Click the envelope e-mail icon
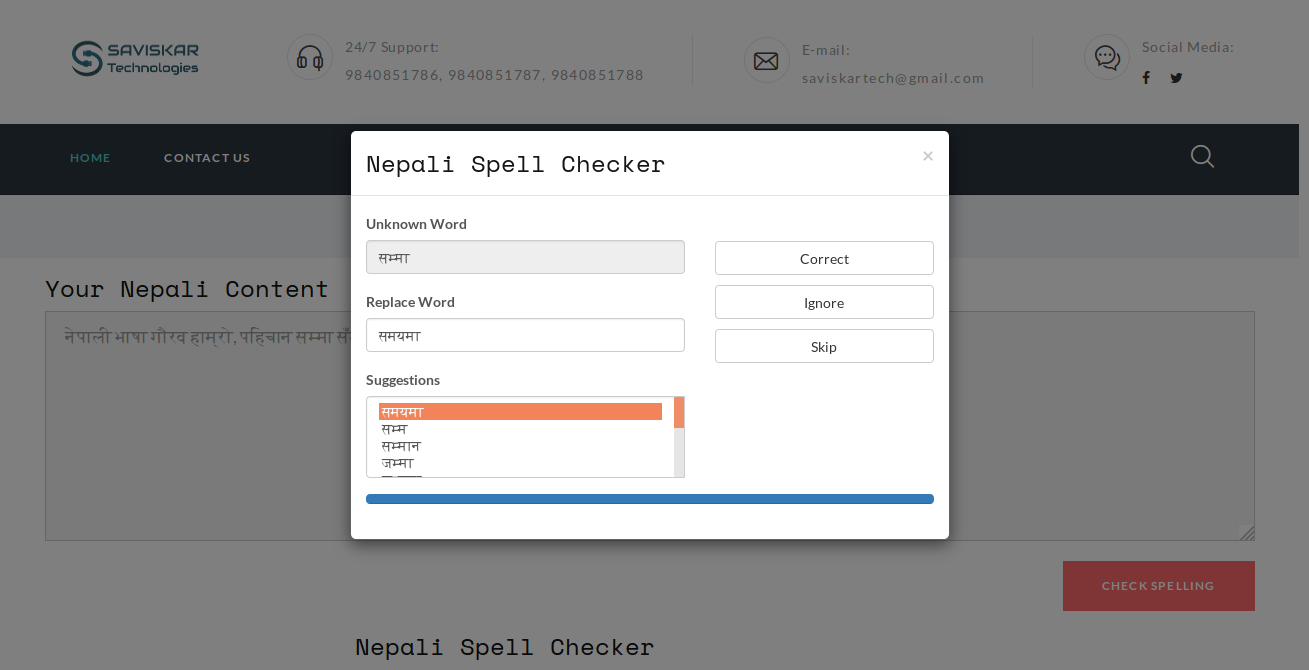 pyautogui.click(x=766, y=60)
